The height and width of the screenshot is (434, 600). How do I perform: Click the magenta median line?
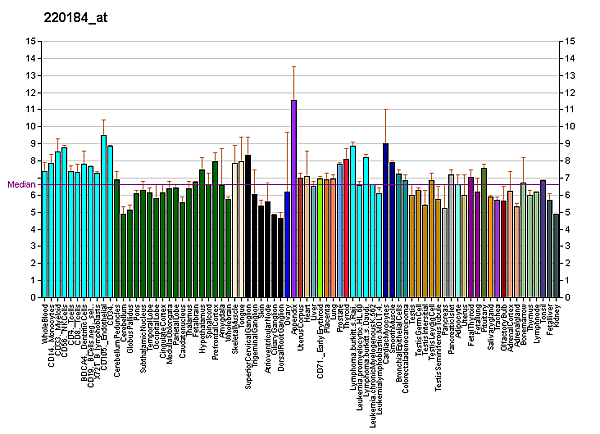[300, 183]
